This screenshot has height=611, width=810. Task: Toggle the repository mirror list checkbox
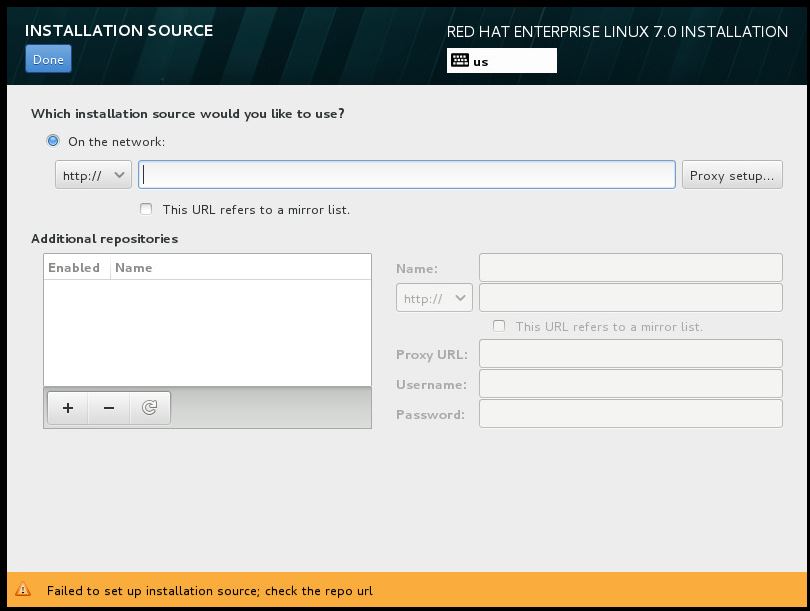[x=499, y=326]
